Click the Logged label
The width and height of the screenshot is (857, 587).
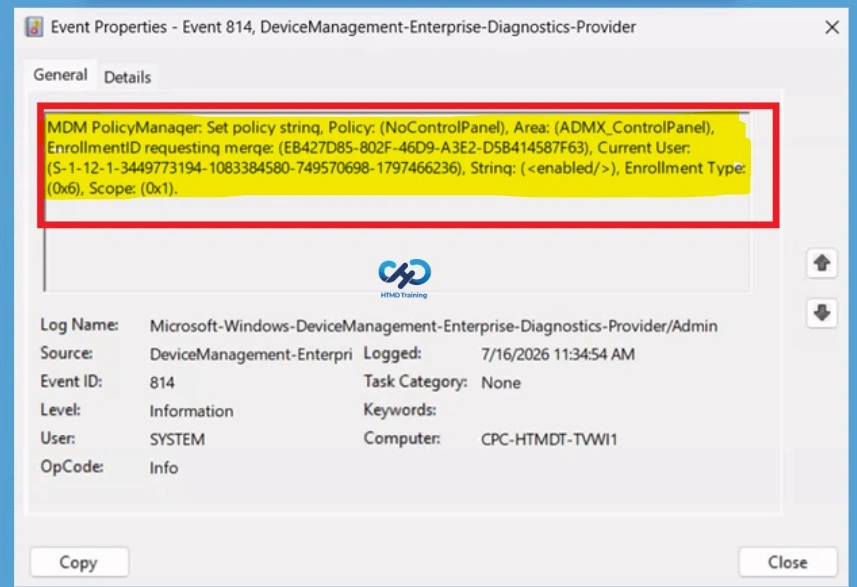(392, 354)
